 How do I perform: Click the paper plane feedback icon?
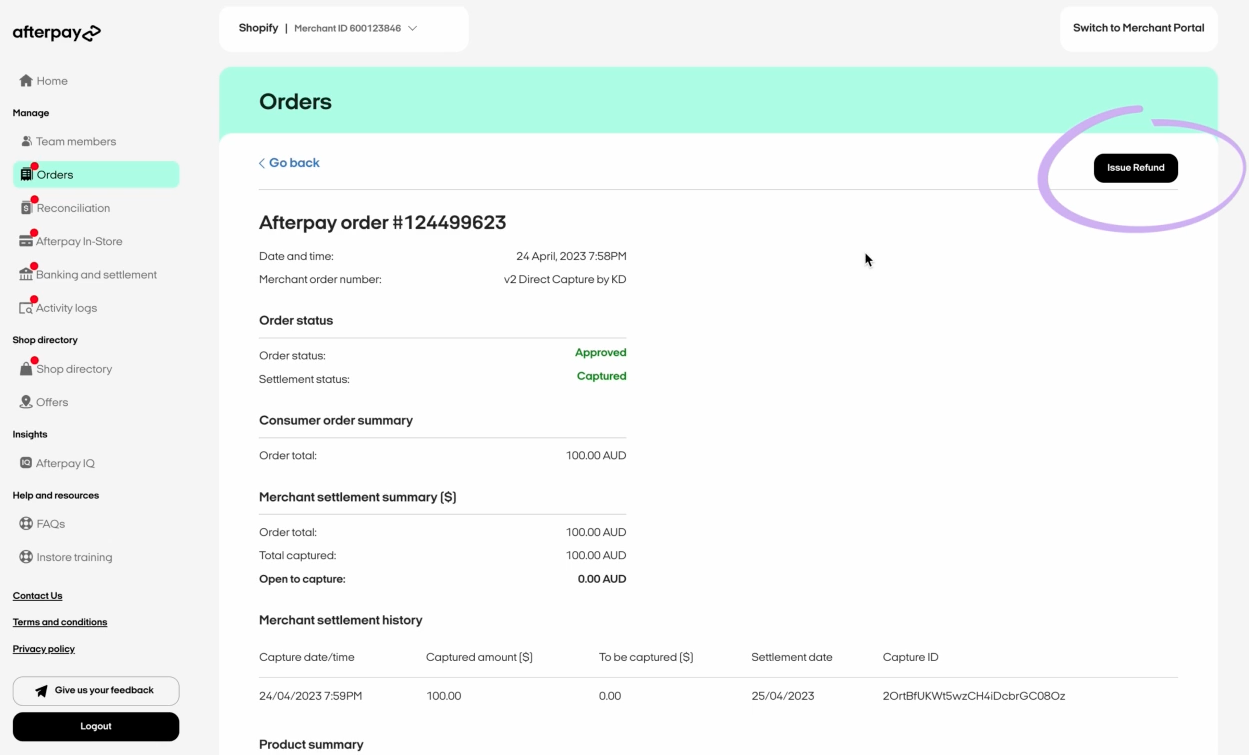click(x=41, y=691)
